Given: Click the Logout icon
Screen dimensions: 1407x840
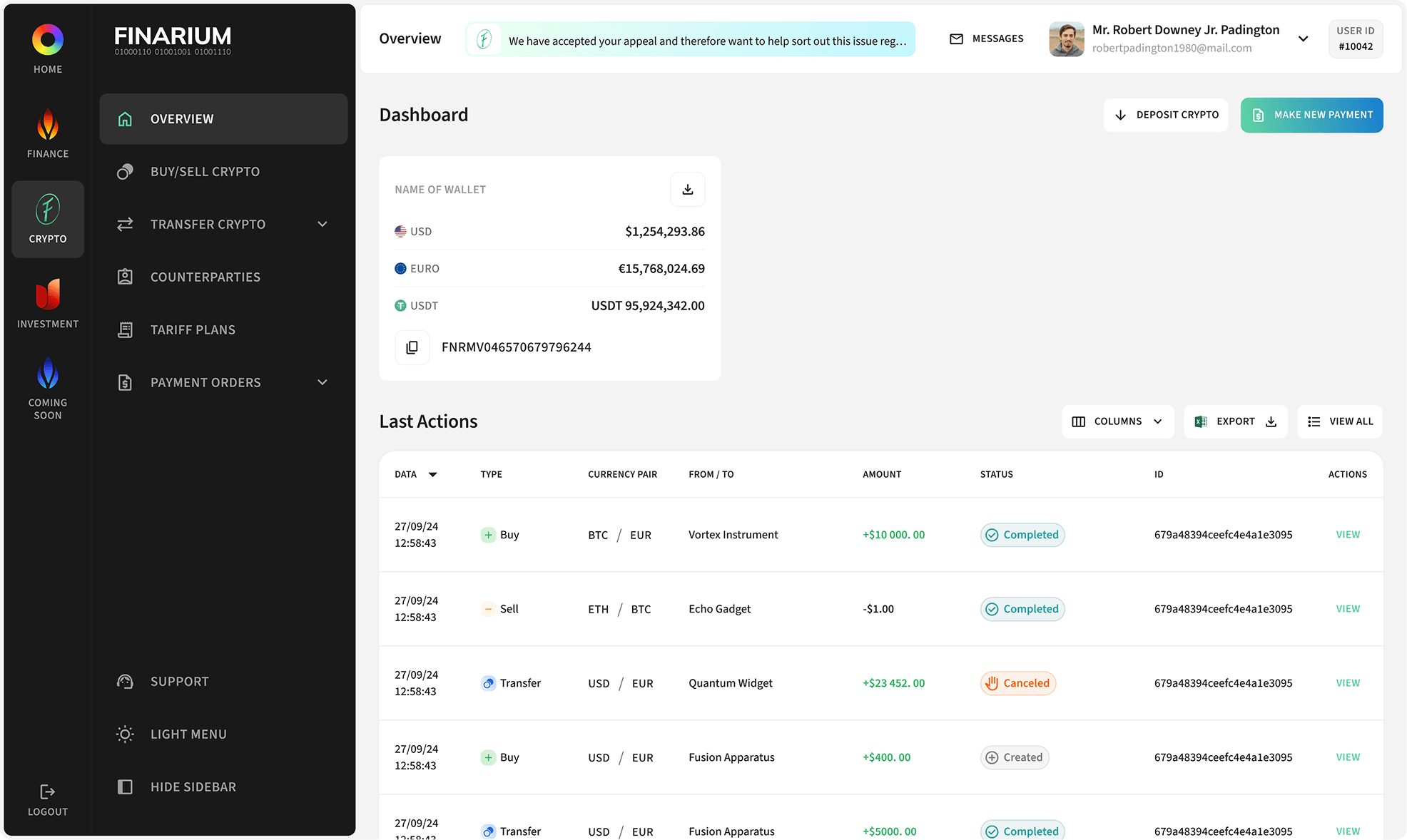Looking at the screenshot, I should tap(48, 792).
